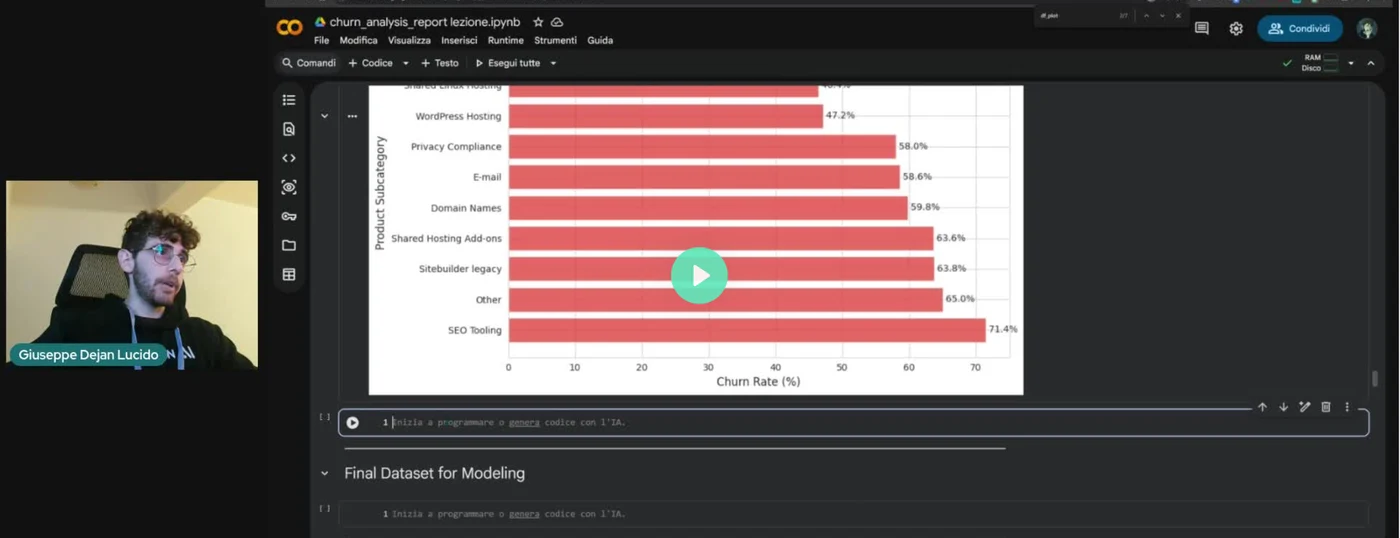The height and width of the screenshot is (538, 1400).
Task: Open the data table sidebar icon
Action: click(x=289, y=274)
